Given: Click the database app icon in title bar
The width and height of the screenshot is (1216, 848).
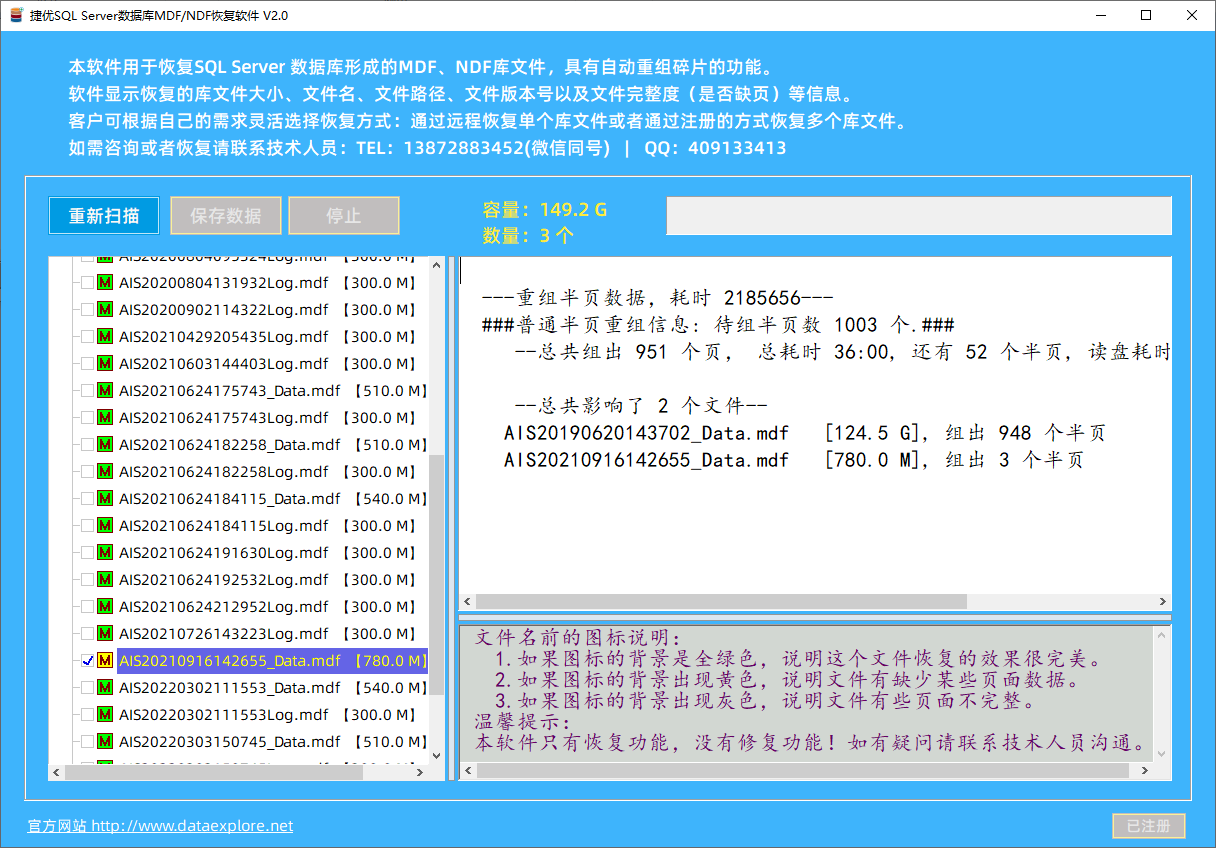Looking at the screenshot, I should (15, 15).
